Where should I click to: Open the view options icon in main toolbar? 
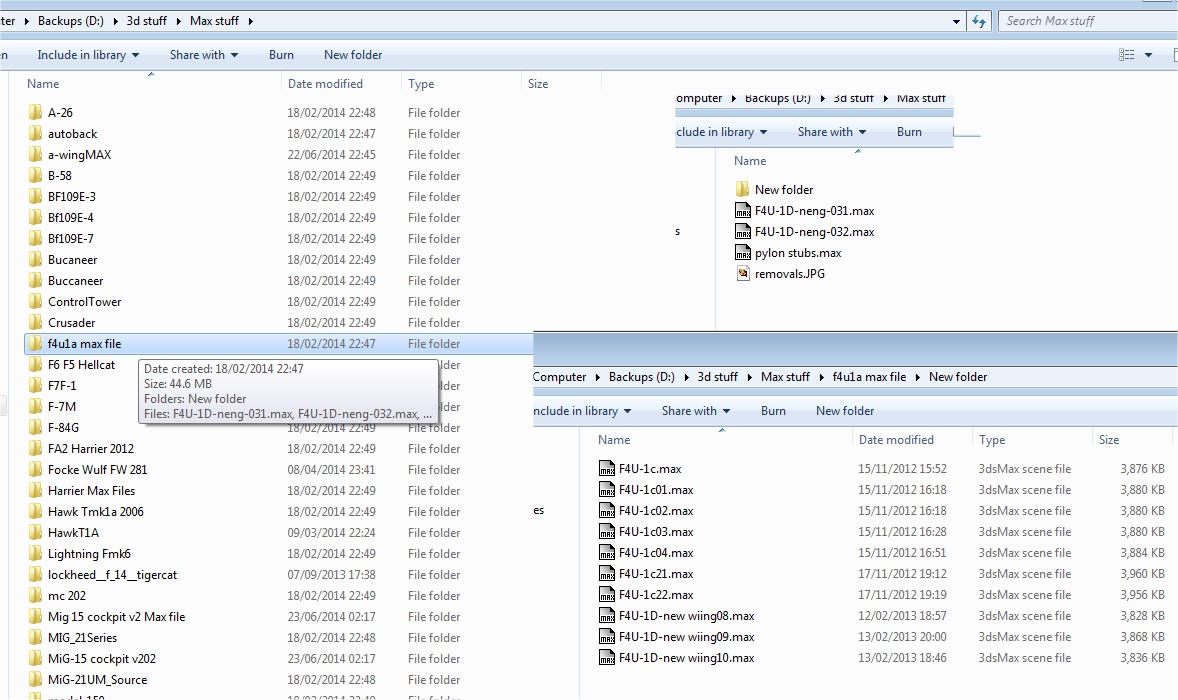point(1126,55)
